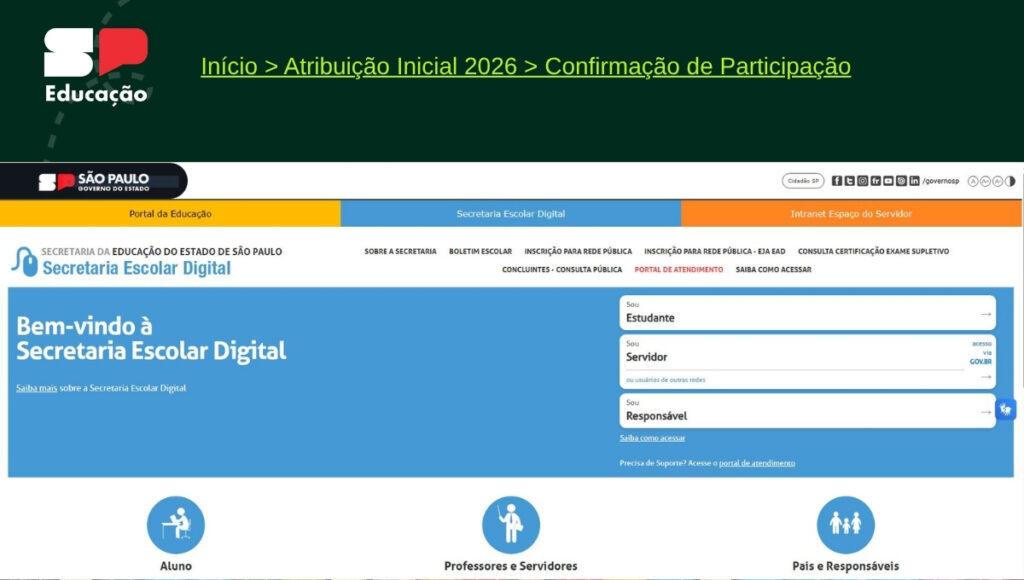Click the Professores e Servidores icon

512,521
